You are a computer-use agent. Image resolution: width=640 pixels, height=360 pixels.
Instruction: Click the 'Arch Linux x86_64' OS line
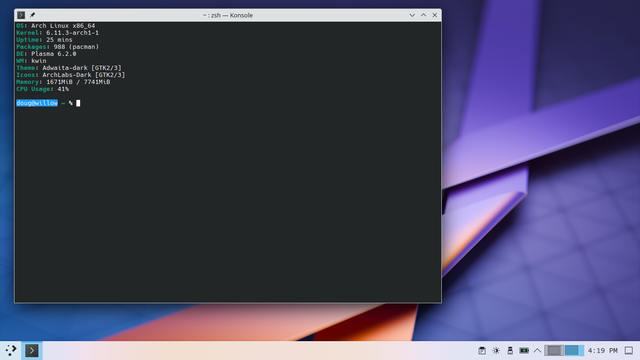pos(56,26)
